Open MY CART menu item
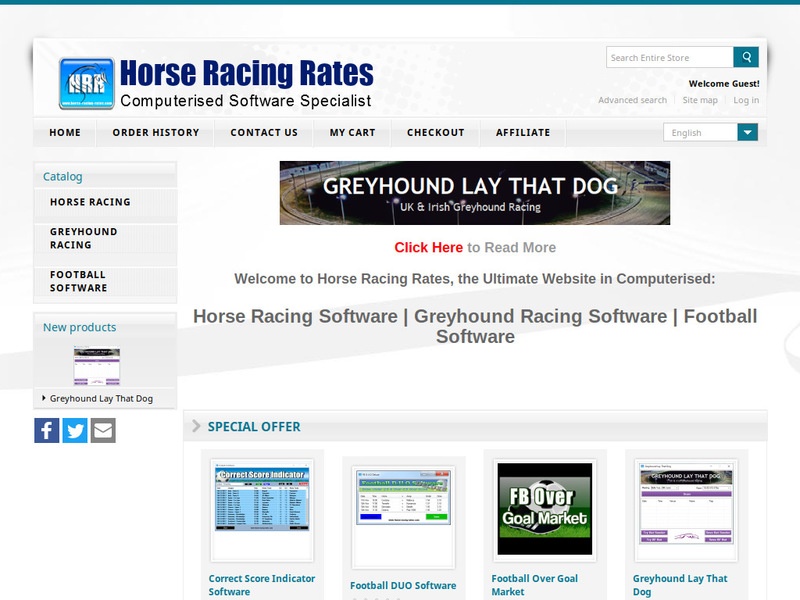 point(352,132)
